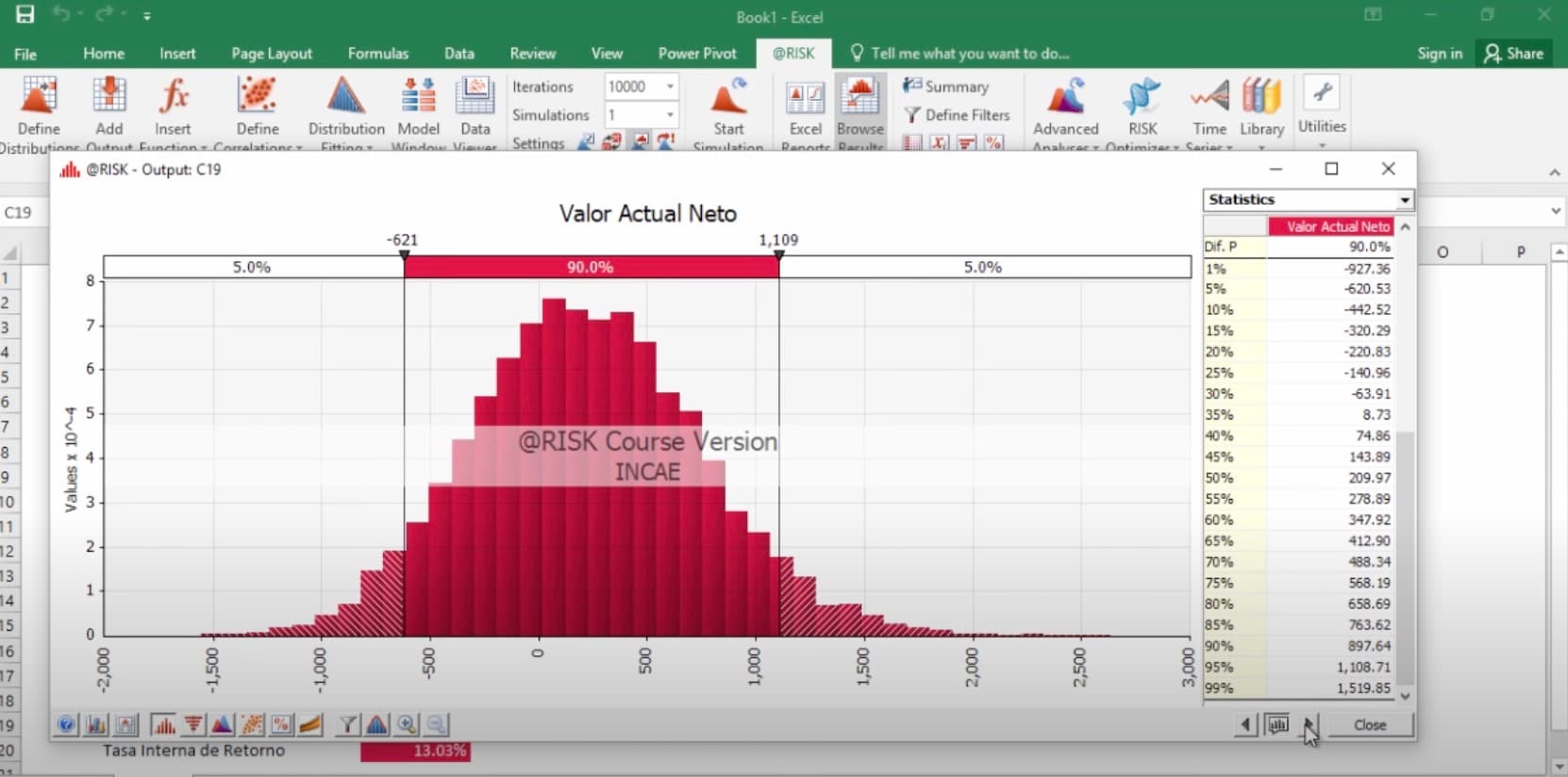Click the left delimiter marker at -621

point(404,255)
